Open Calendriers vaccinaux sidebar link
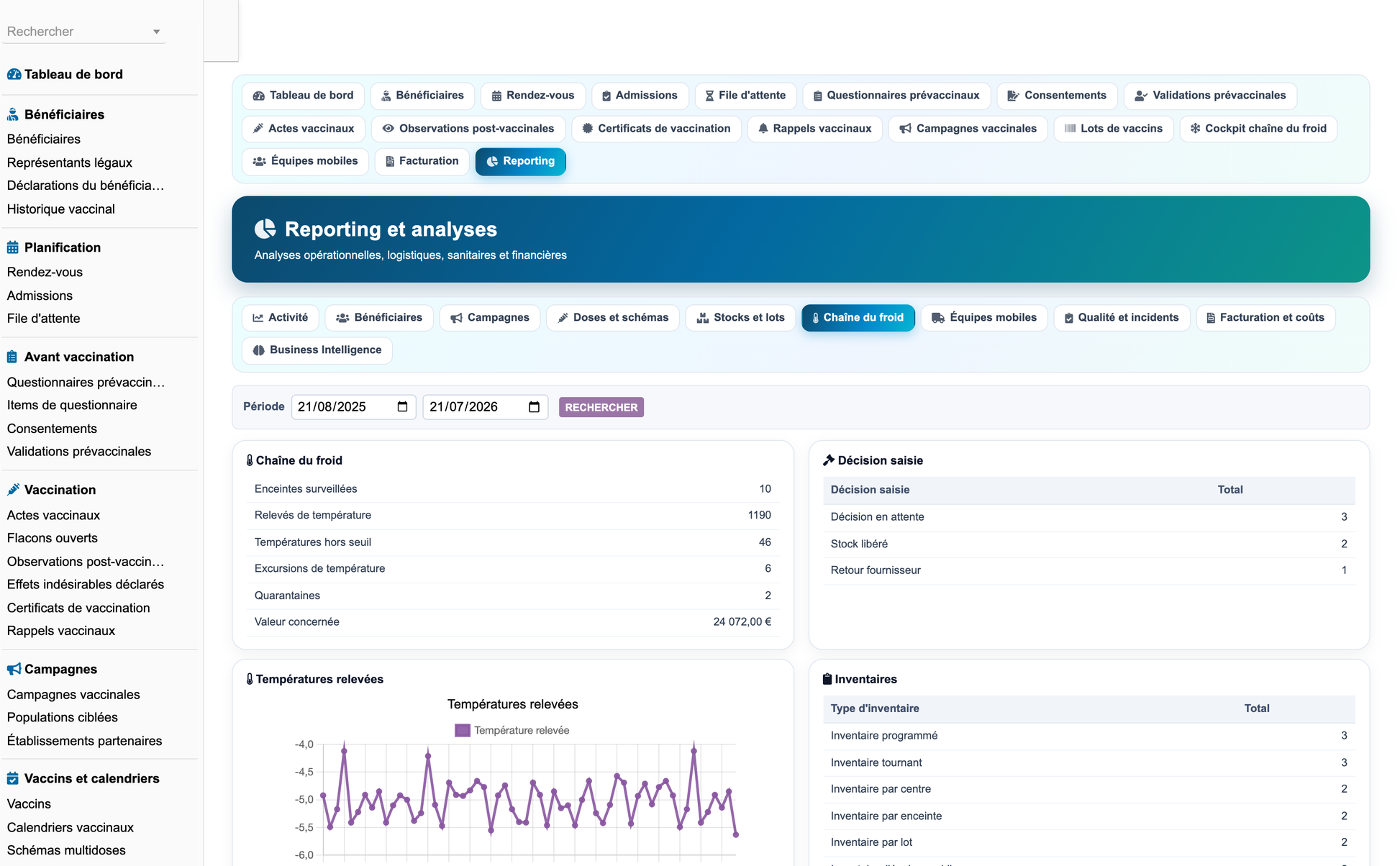Screen dimensions: 1400x866 point(71,827)
